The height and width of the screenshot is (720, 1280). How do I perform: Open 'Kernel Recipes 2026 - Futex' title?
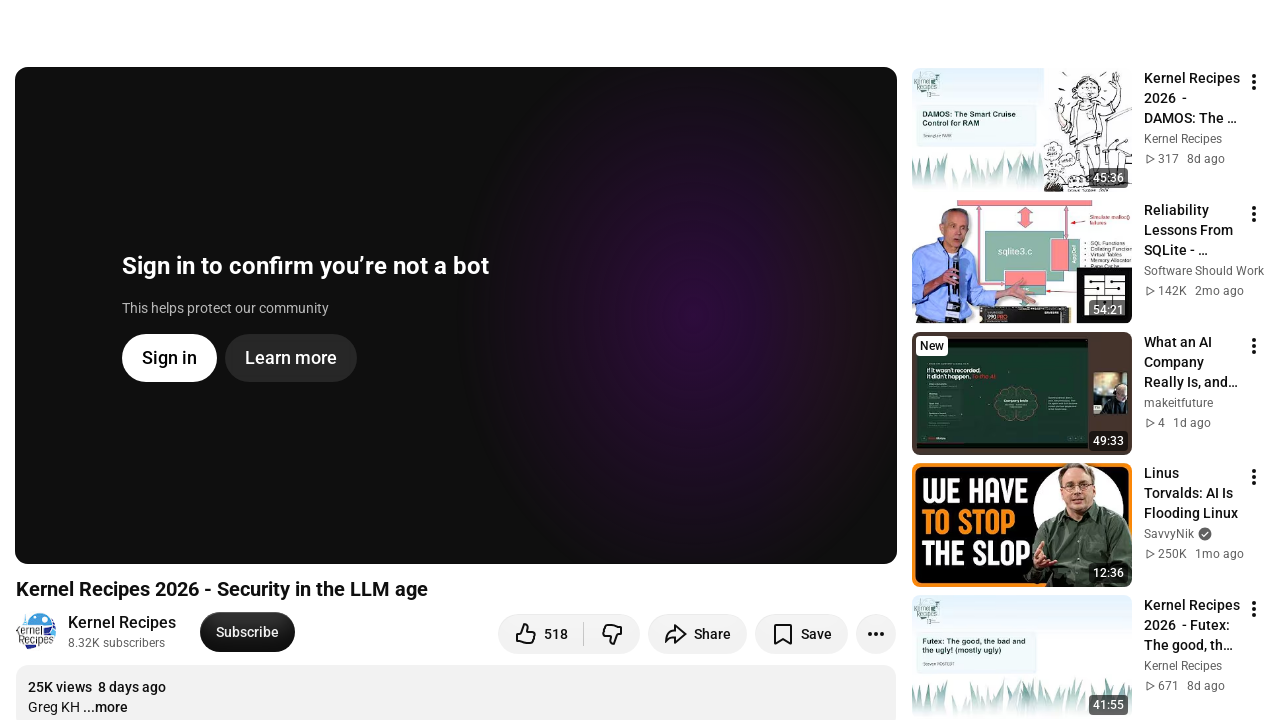point(1191,625)
